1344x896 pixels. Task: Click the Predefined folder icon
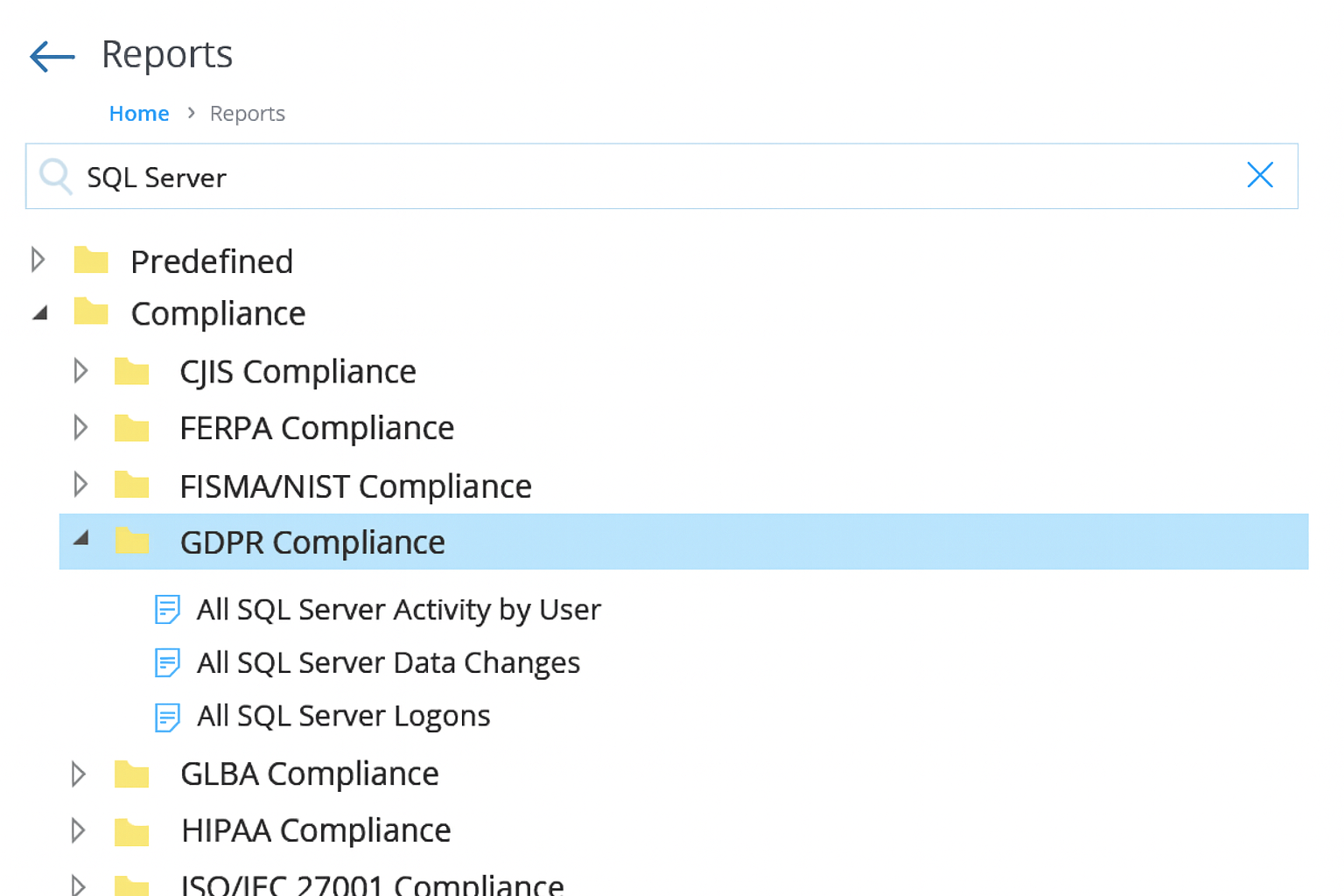click(x=91, y=260)
